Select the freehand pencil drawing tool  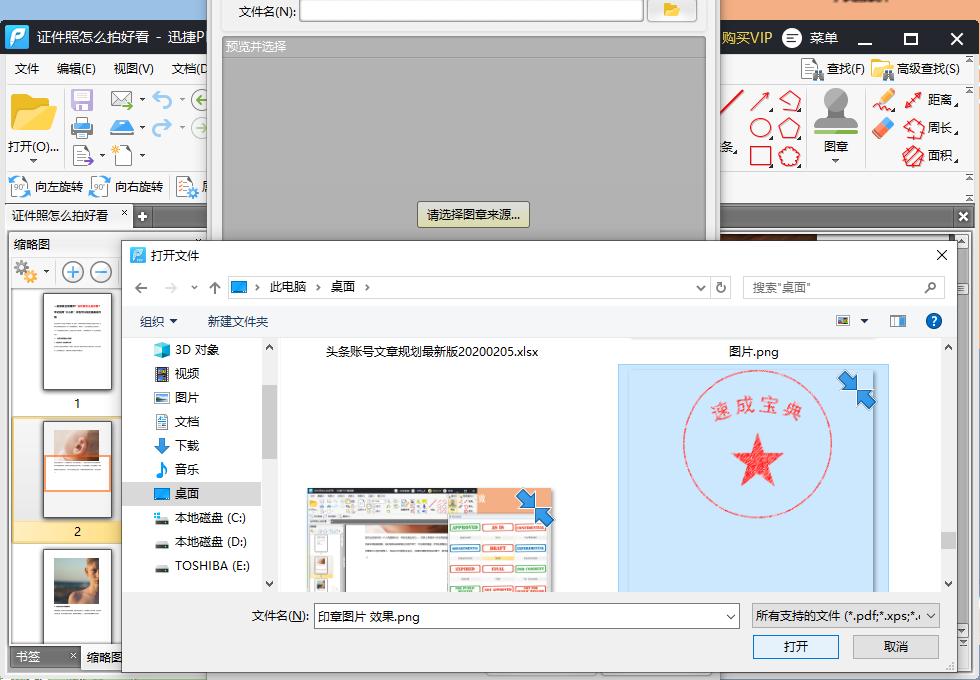point(884,100)
